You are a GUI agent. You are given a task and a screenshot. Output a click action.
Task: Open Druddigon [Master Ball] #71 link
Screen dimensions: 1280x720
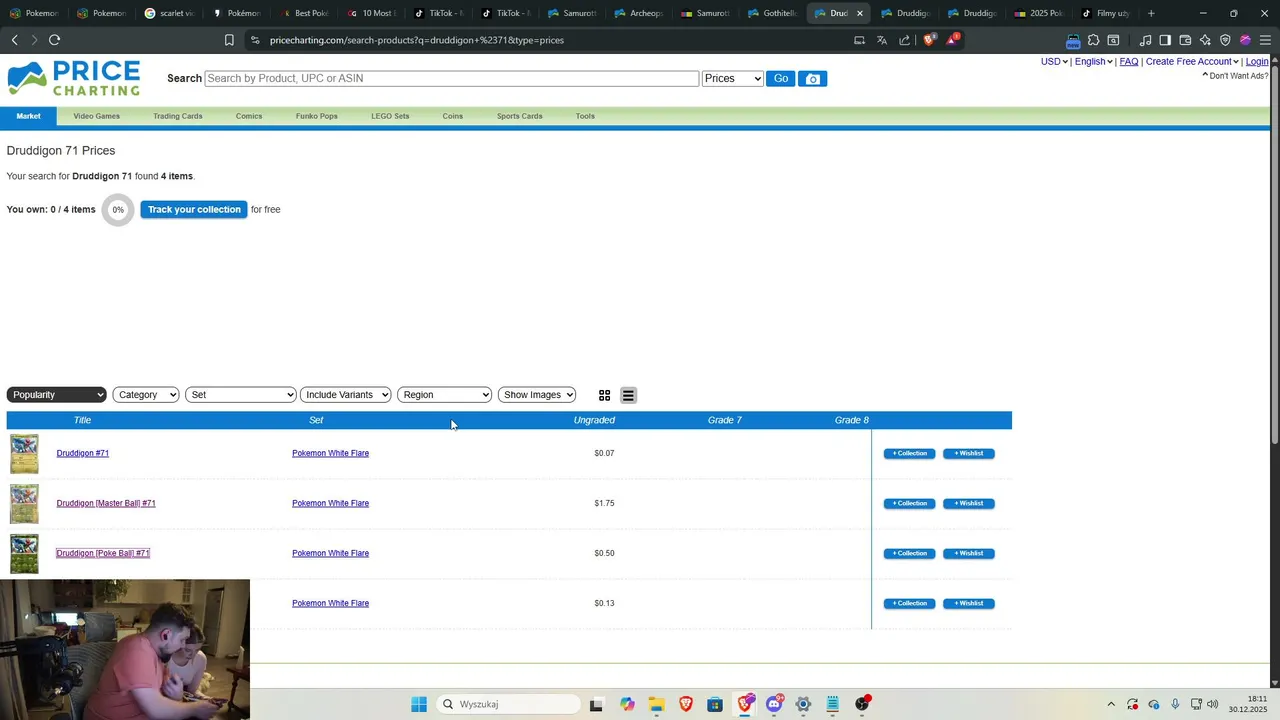(x=106, y=504)
